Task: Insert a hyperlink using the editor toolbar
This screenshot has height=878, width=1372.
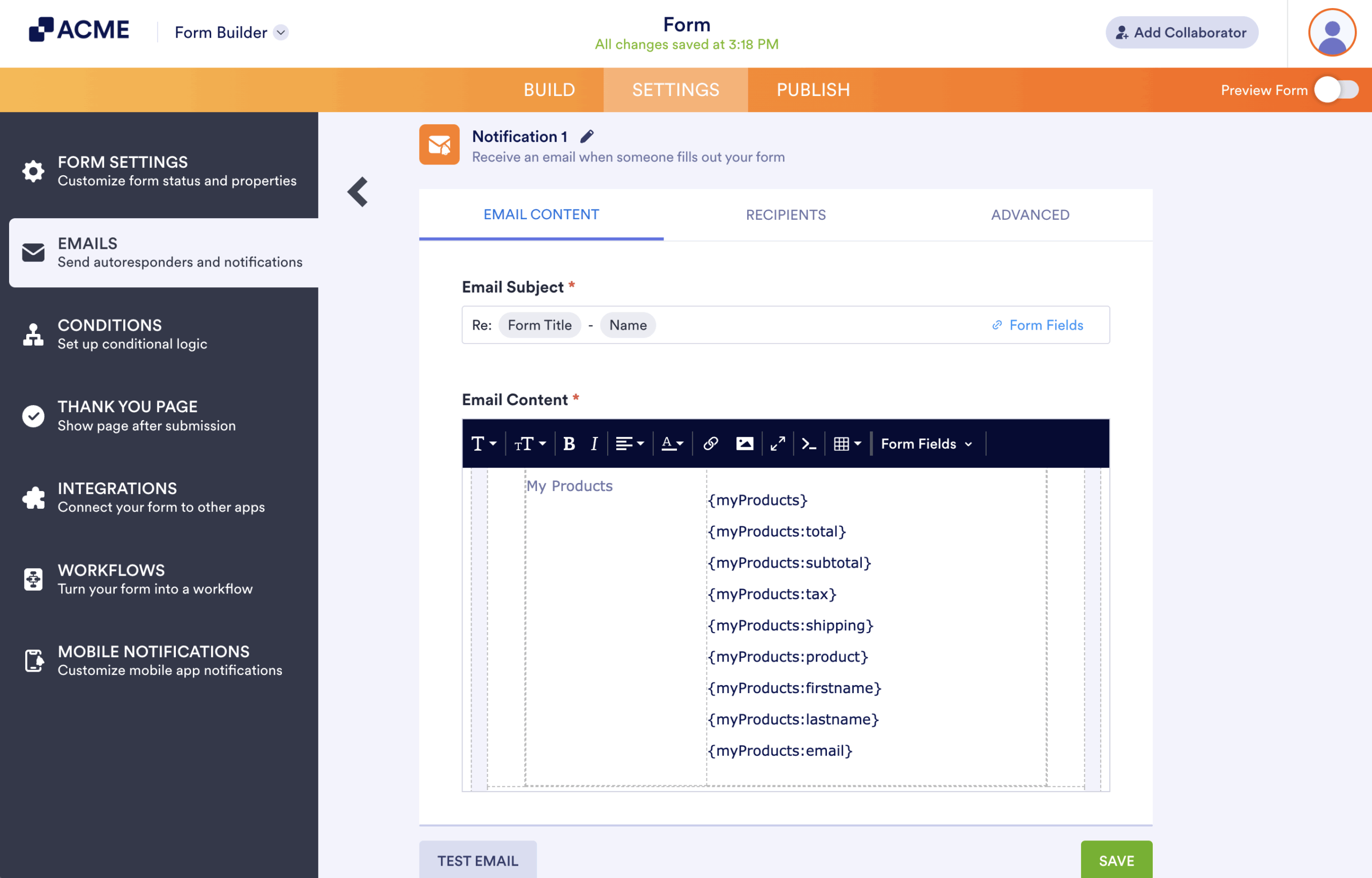Action: [710, 444]
